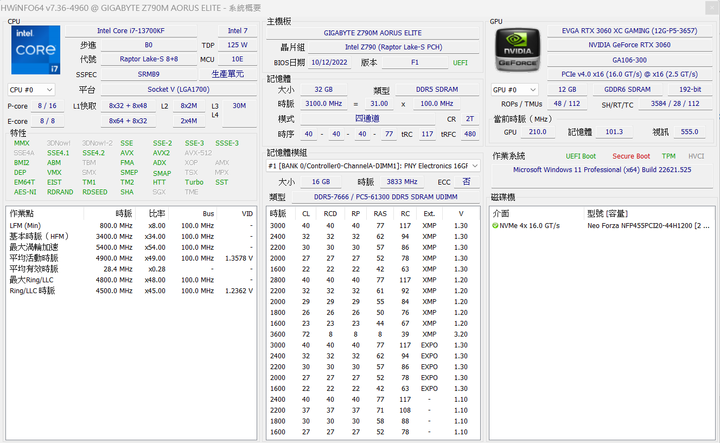Click the EVGA RTX 3060 XC GAMING field
Screen dimensions: 720x443
[x=630, y=31]
